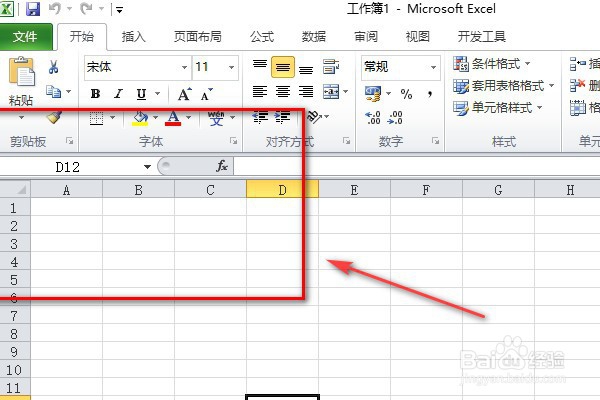Apply the yellow Fill Color bucket

(140, 118)
